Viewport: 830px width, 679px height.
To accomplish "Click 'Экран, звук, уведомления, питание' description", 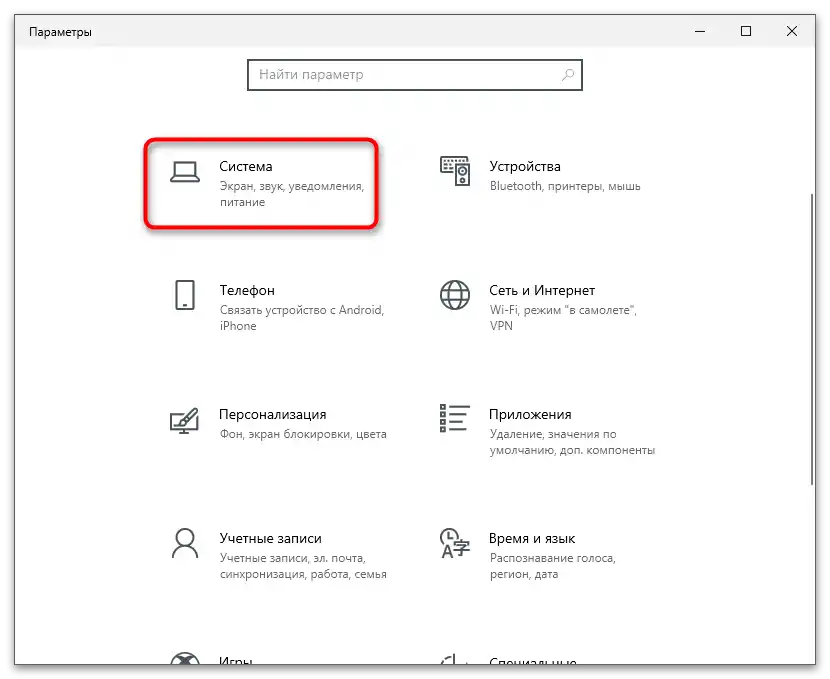I will (x=292, y=194).
